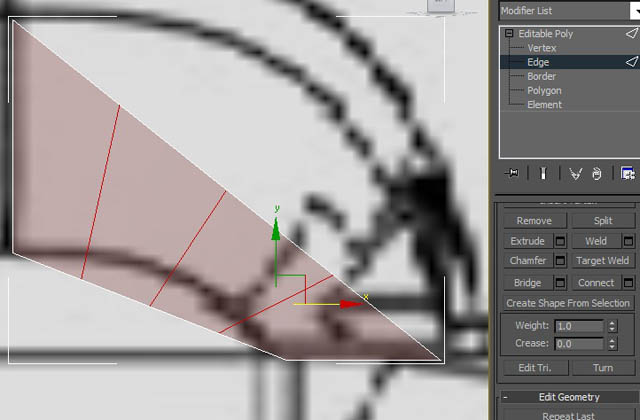Viewport: 640px width, 420px height.
Task: Open Bridge settings box icon
Action: click(560, 282)
